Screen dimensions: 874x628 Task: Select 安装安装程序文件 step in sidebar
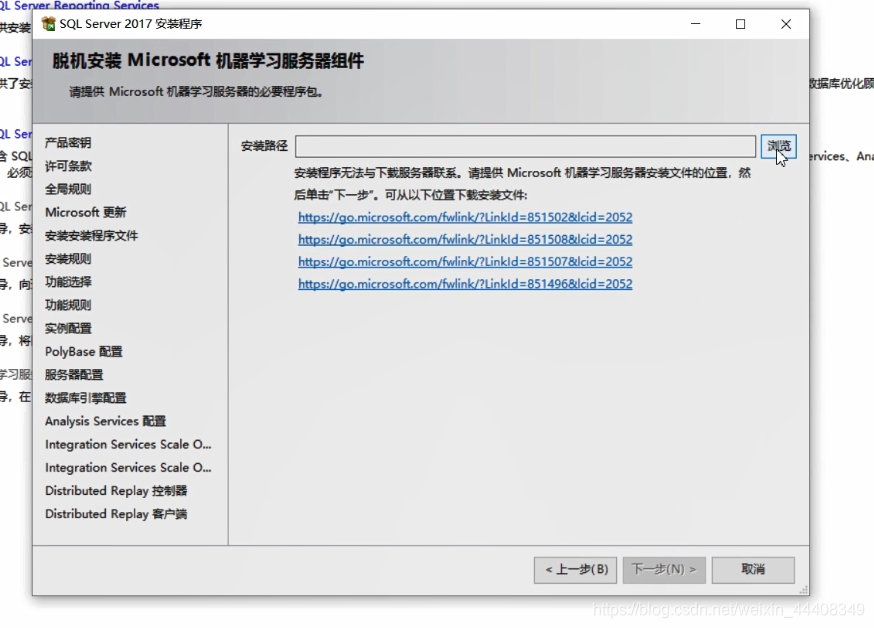pos(91,236)
